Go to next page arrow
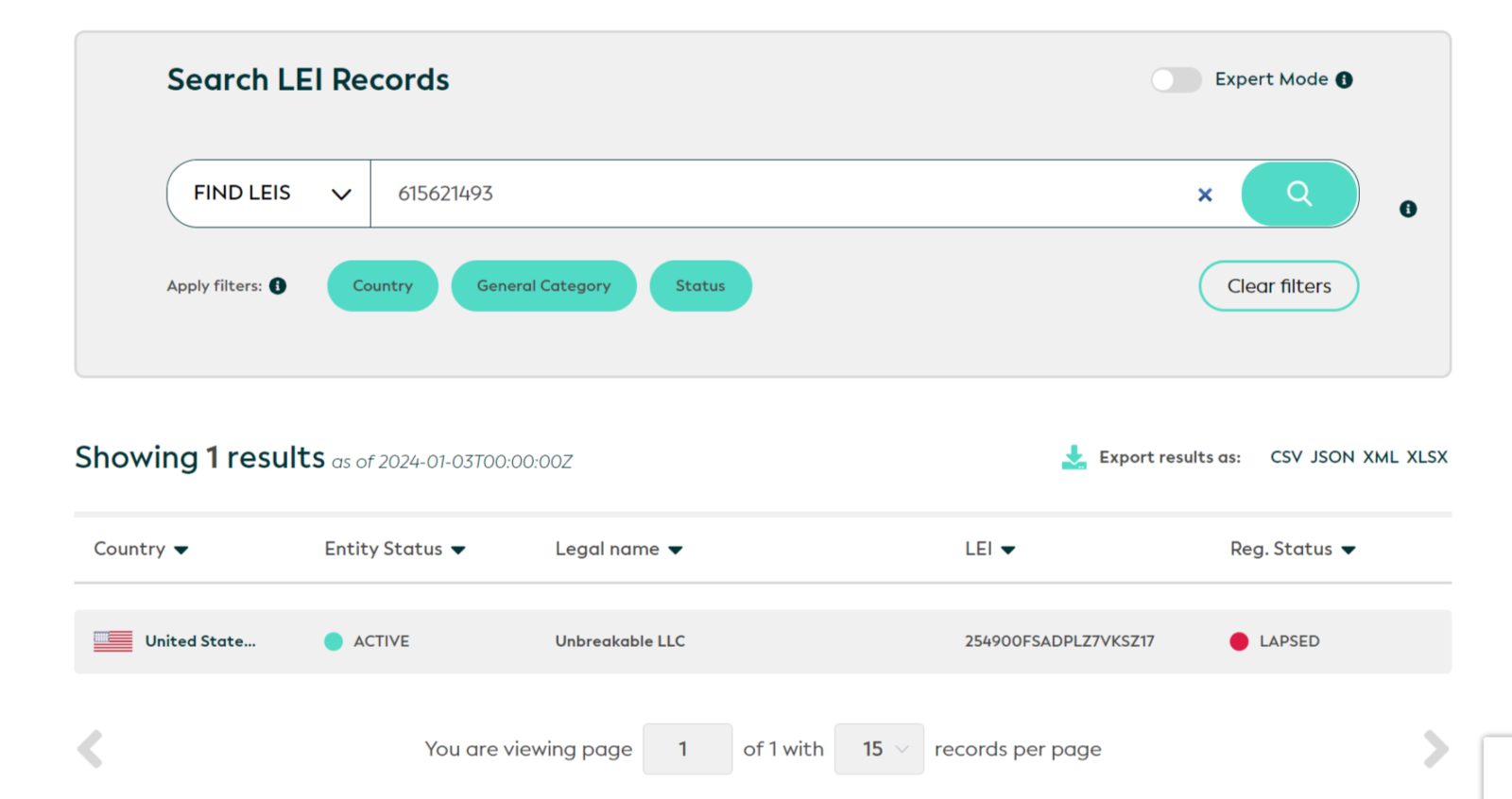The height and width of the screenshot is (799, 1512). point(1435,749)
